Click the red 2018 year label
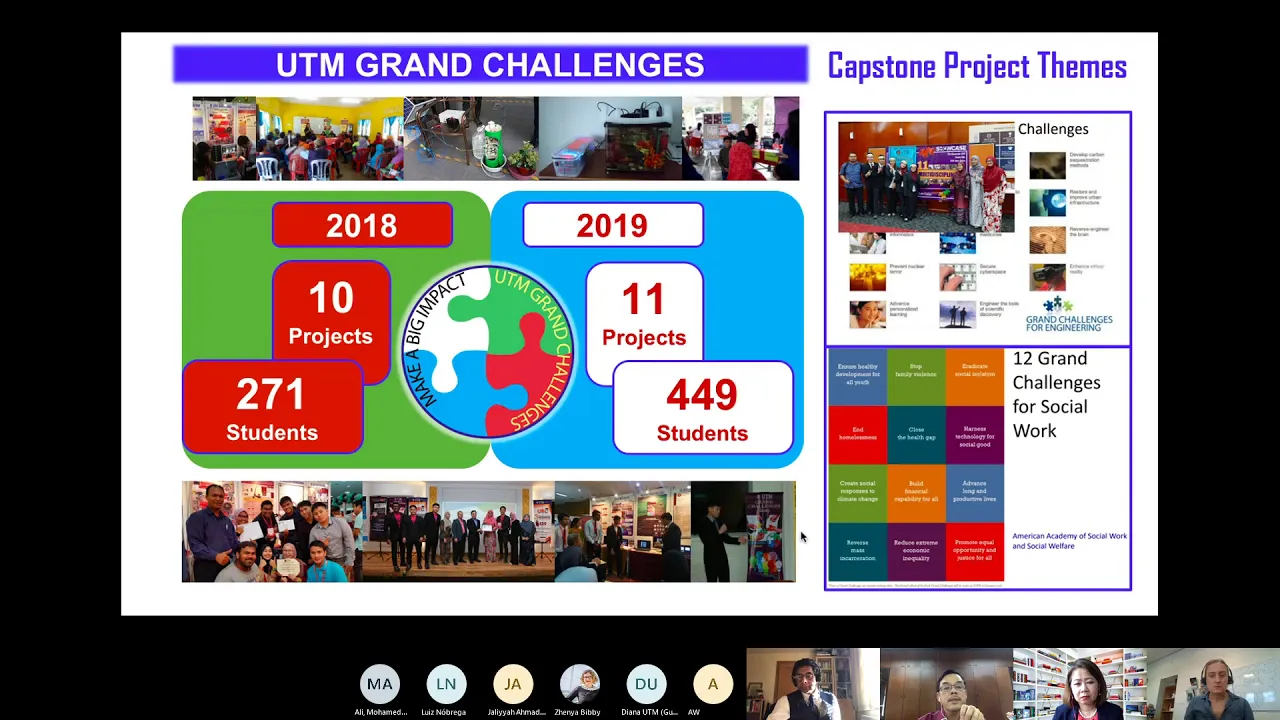The height and width of the screenshot is (720, 1280). tap(362, 225)
